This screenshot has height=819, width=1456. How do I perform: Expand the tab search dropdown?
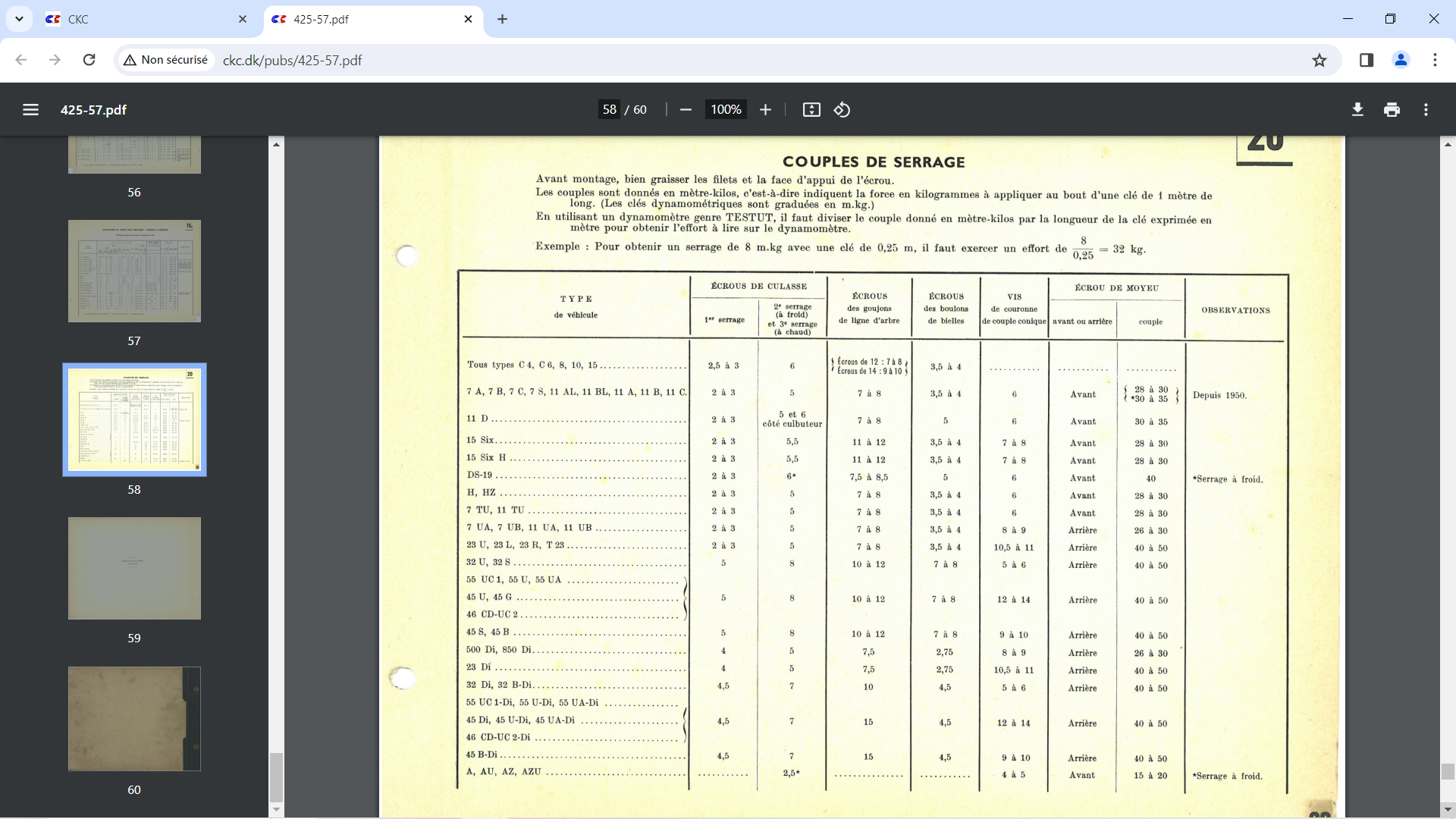[19, 19]
